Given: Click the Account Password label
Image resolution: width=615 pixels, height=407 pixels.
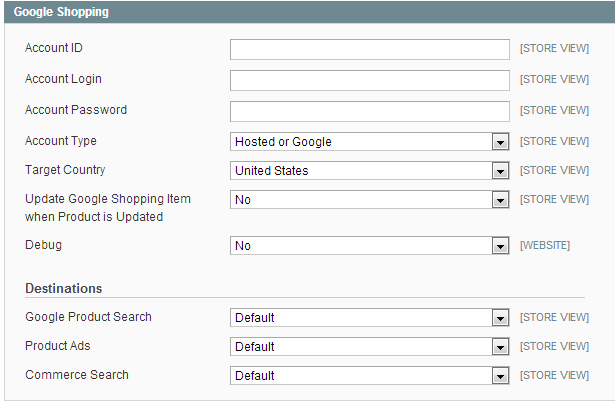Looking at the screenshot, I should pos(75,110).
